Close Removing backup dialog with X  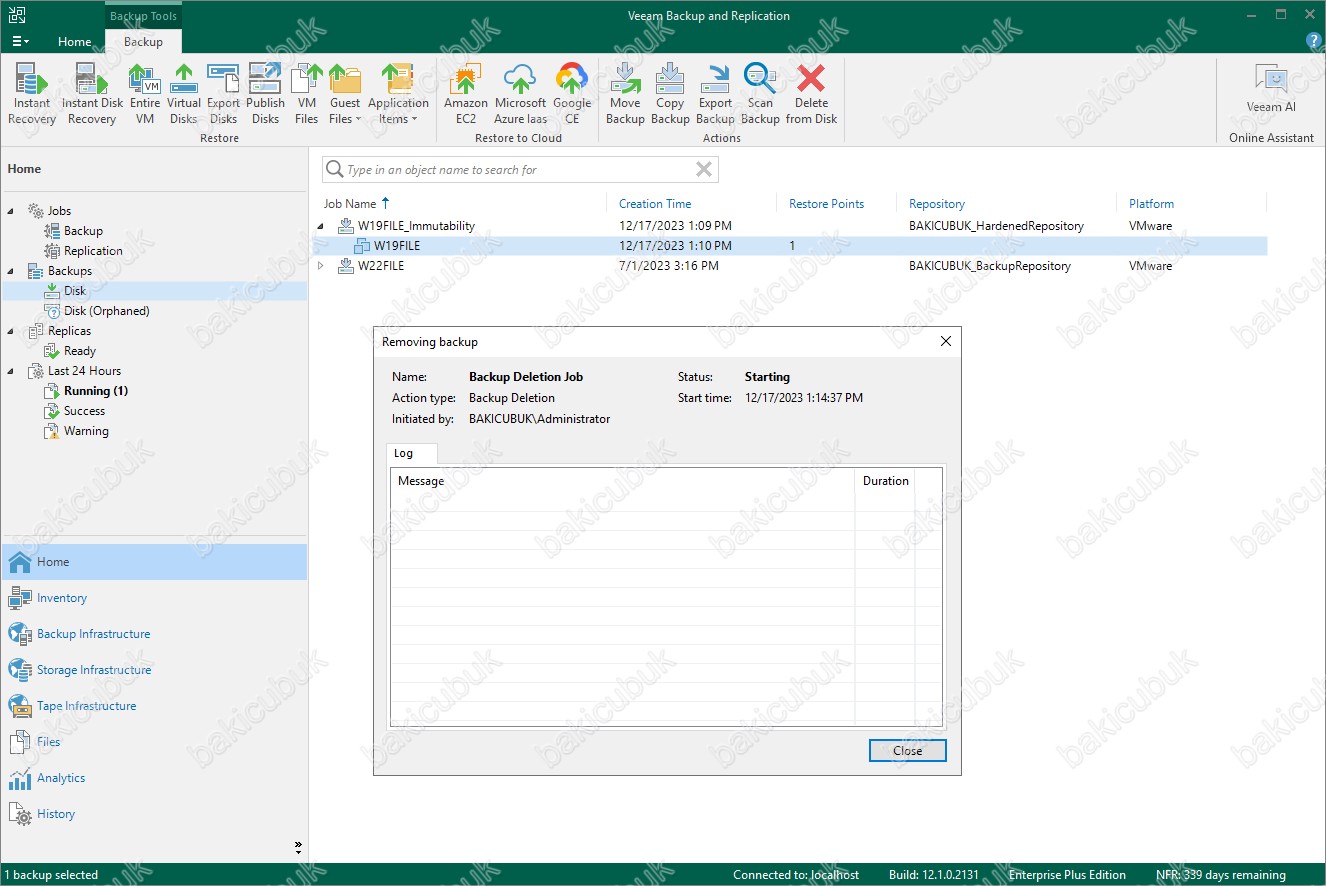click(946, 341)
